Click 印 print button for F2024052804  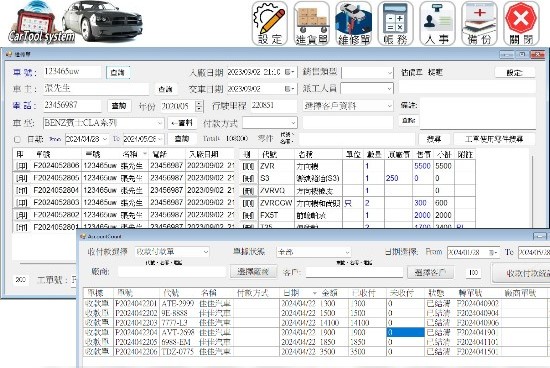[x=21, y=190]
